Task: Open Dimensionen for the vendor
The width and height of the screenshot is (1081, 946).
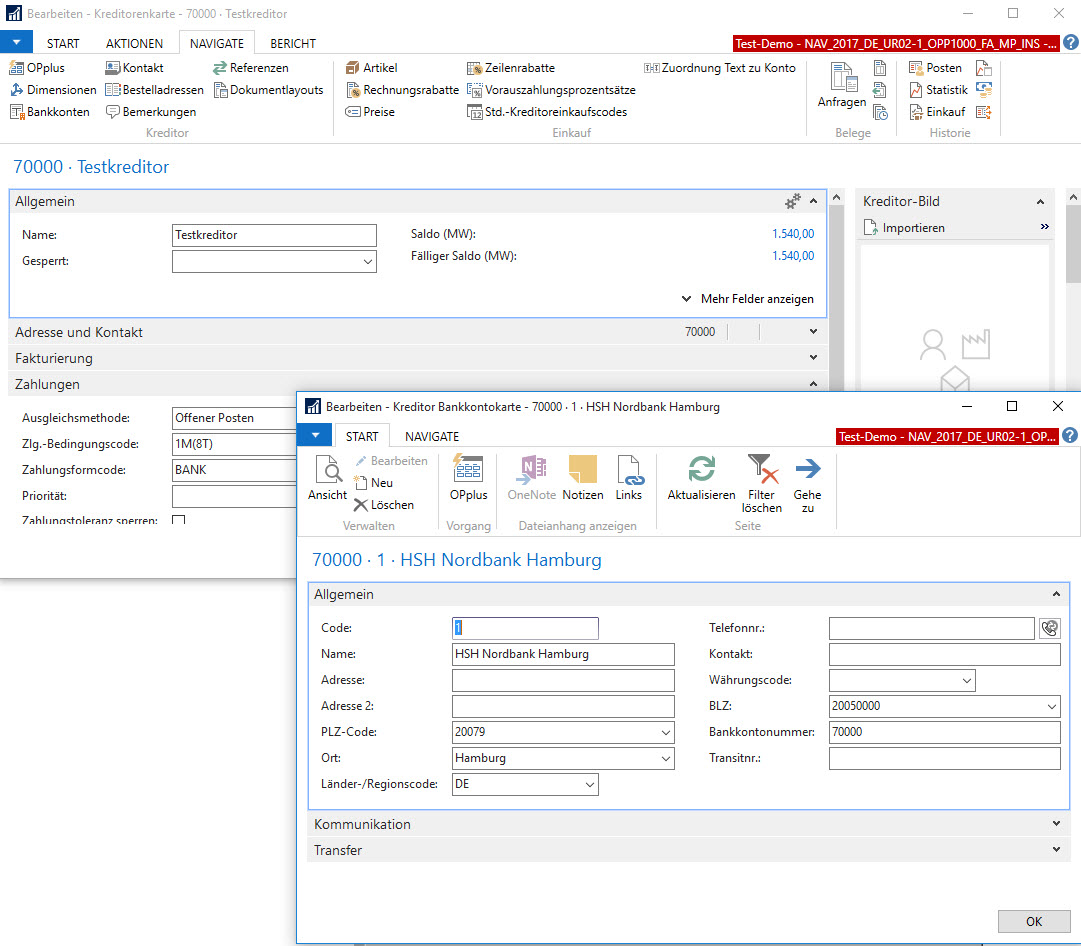Action: click(x=53, y=90)
